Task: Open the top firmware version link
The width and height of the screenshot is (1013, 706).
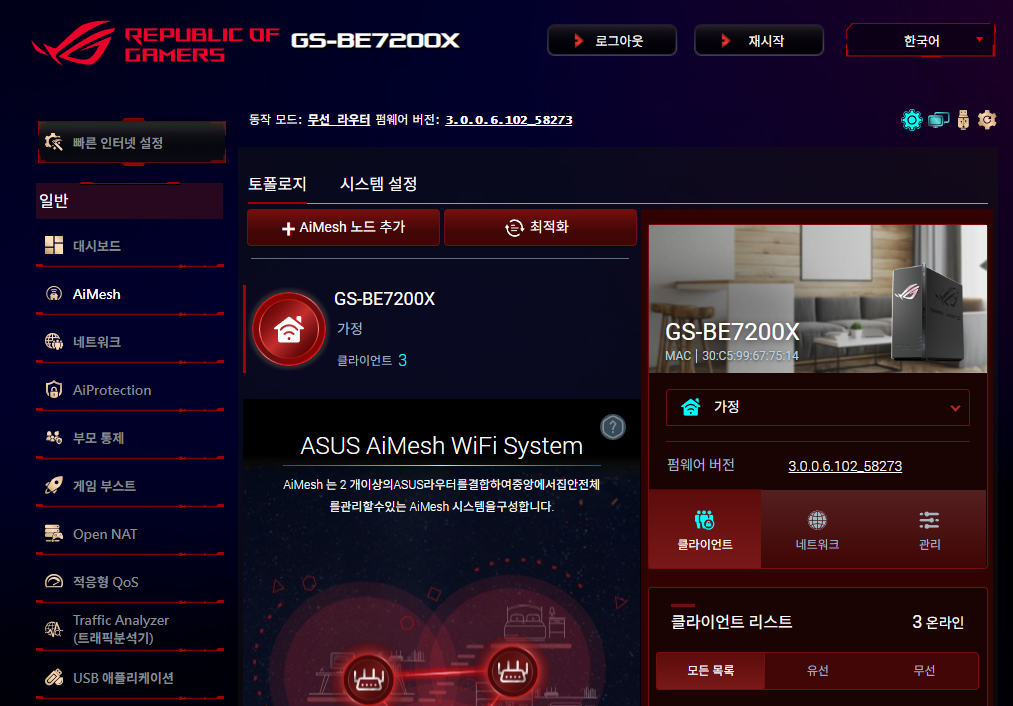Action: tap(509, 119)
